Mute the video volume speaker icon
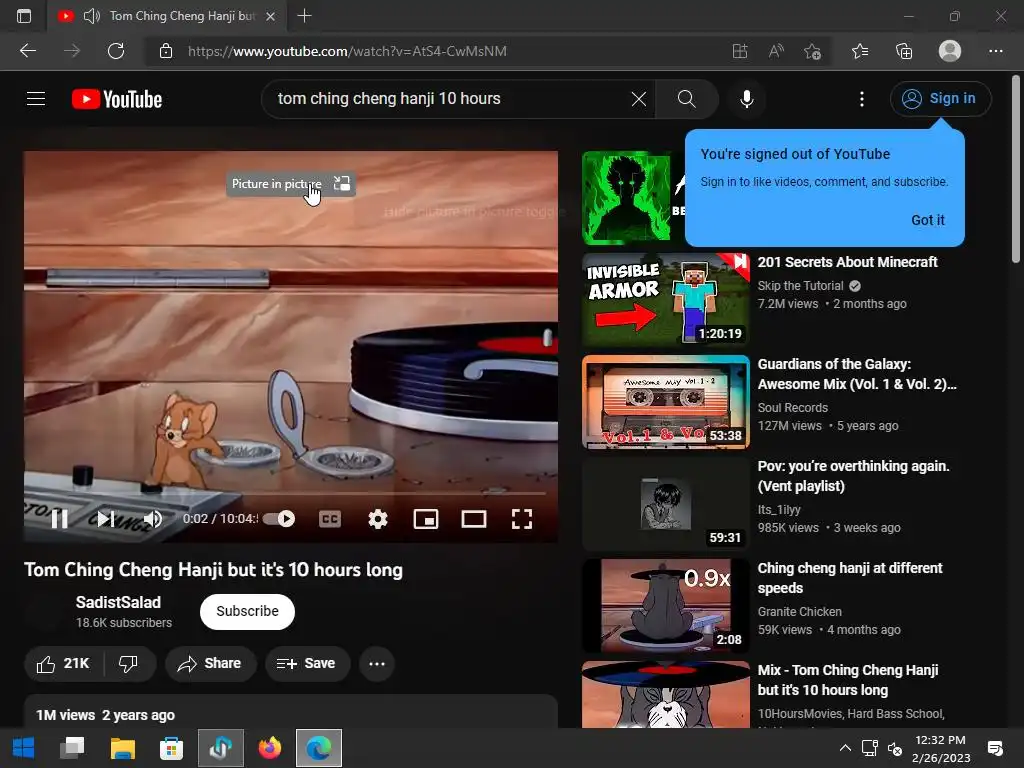Image resolution: width=1024 pixels, height=768 pixels. 153,519
